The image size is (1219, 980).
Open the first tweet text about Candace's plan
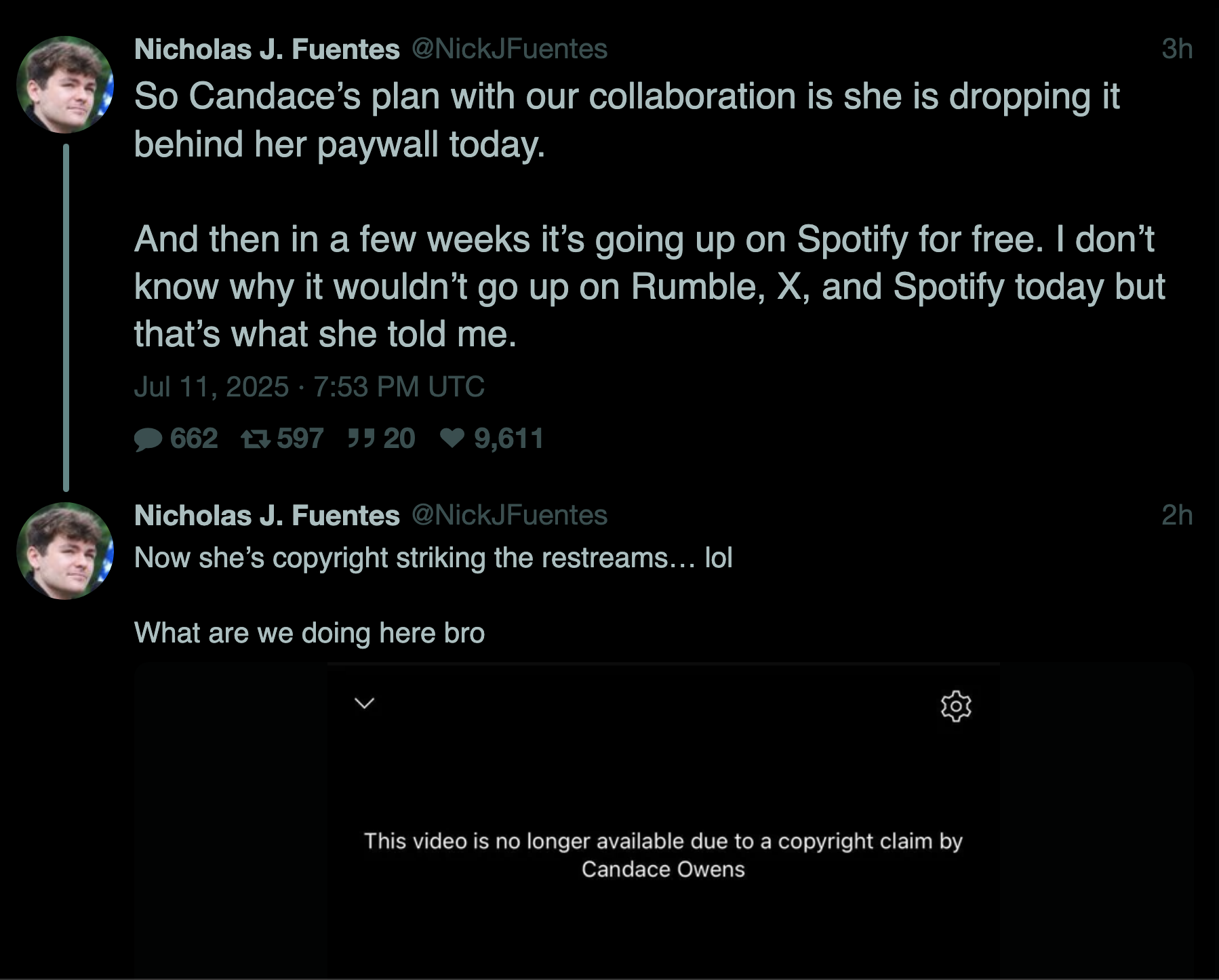[x=650, y=215]
